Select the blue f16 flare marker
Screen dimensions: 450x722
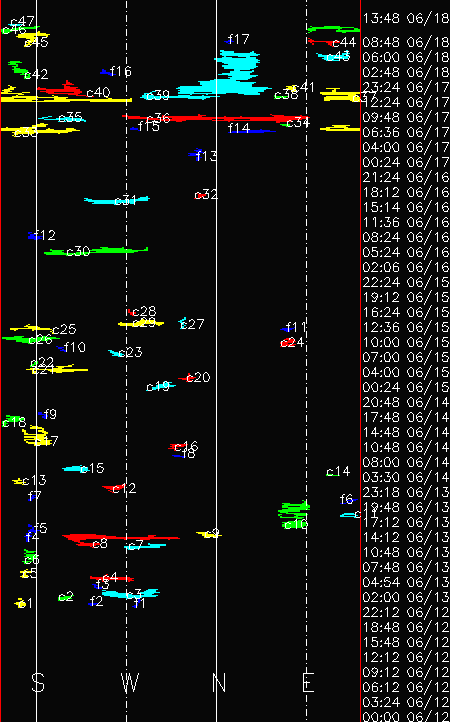click(x=107, y=72)
